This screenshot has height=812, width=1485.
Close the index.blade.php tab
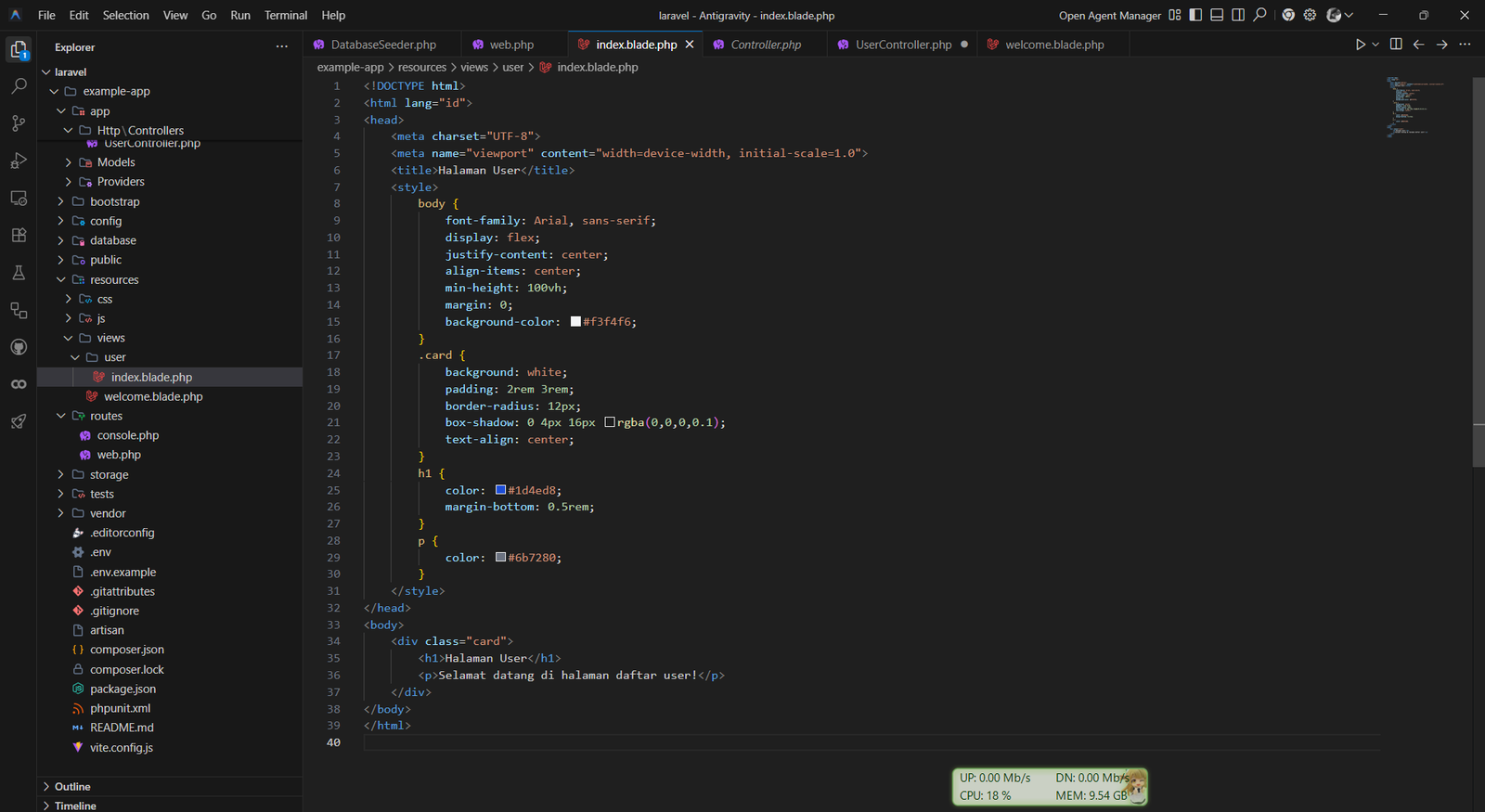click(x=690, y=45)
